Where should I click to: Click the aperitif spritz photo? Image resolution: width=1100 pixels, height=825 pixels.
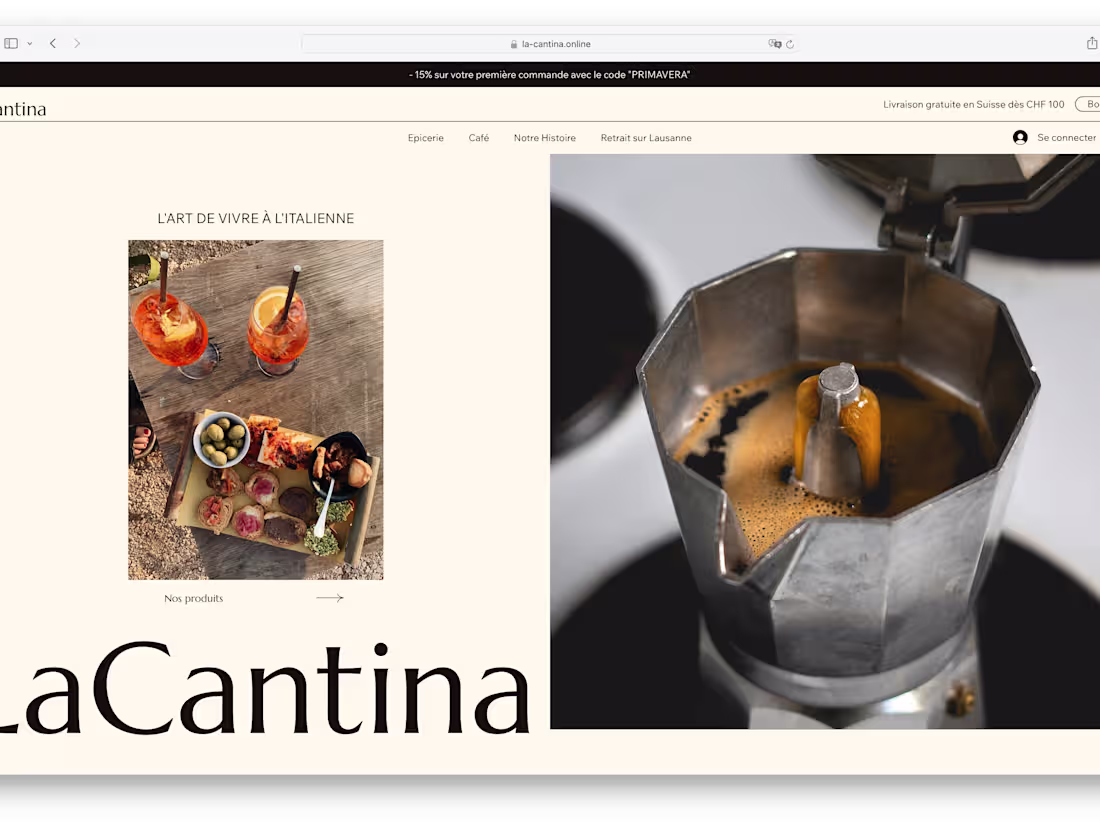255,409
